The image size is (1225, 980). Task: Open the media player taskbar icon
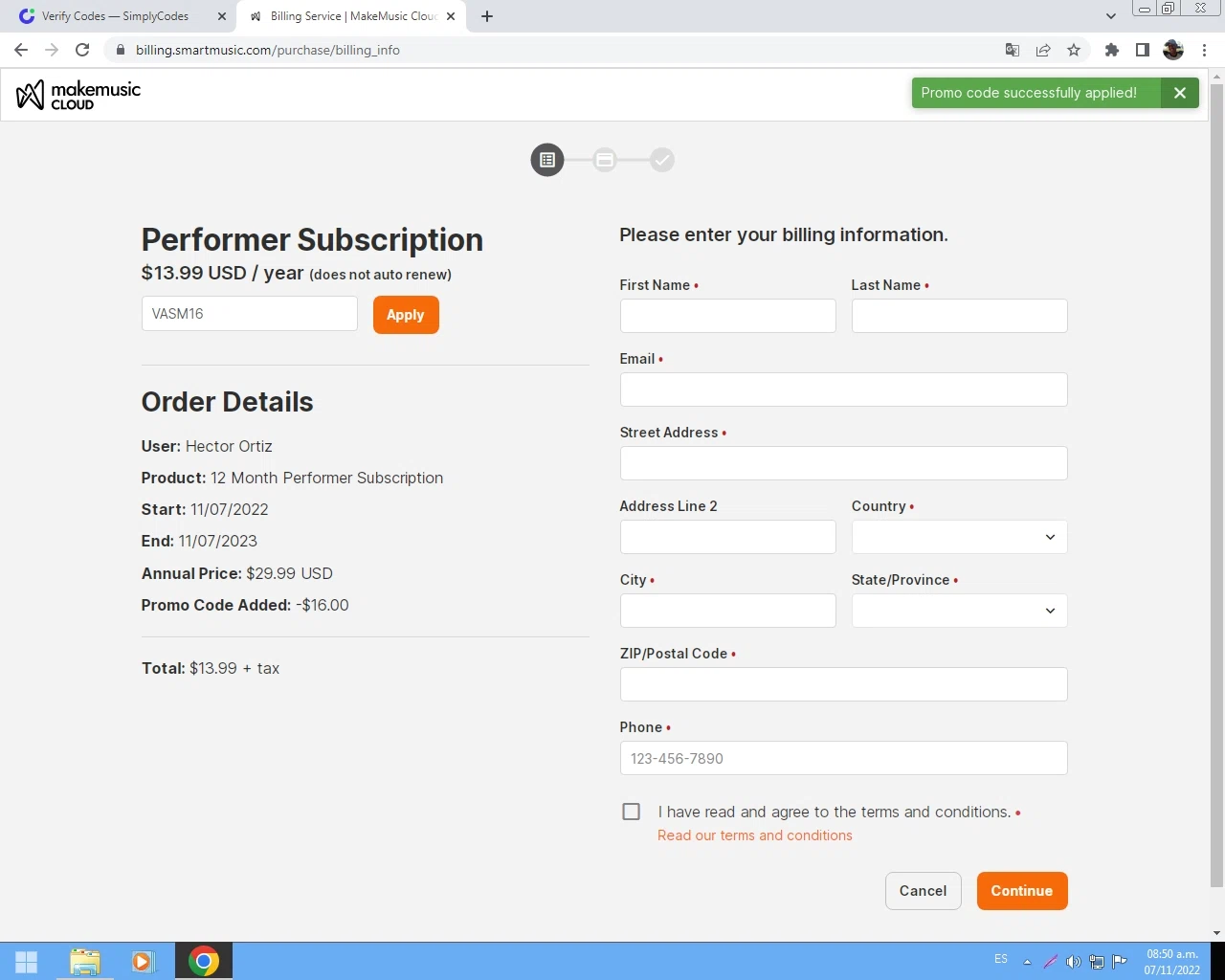click(144, 962)
